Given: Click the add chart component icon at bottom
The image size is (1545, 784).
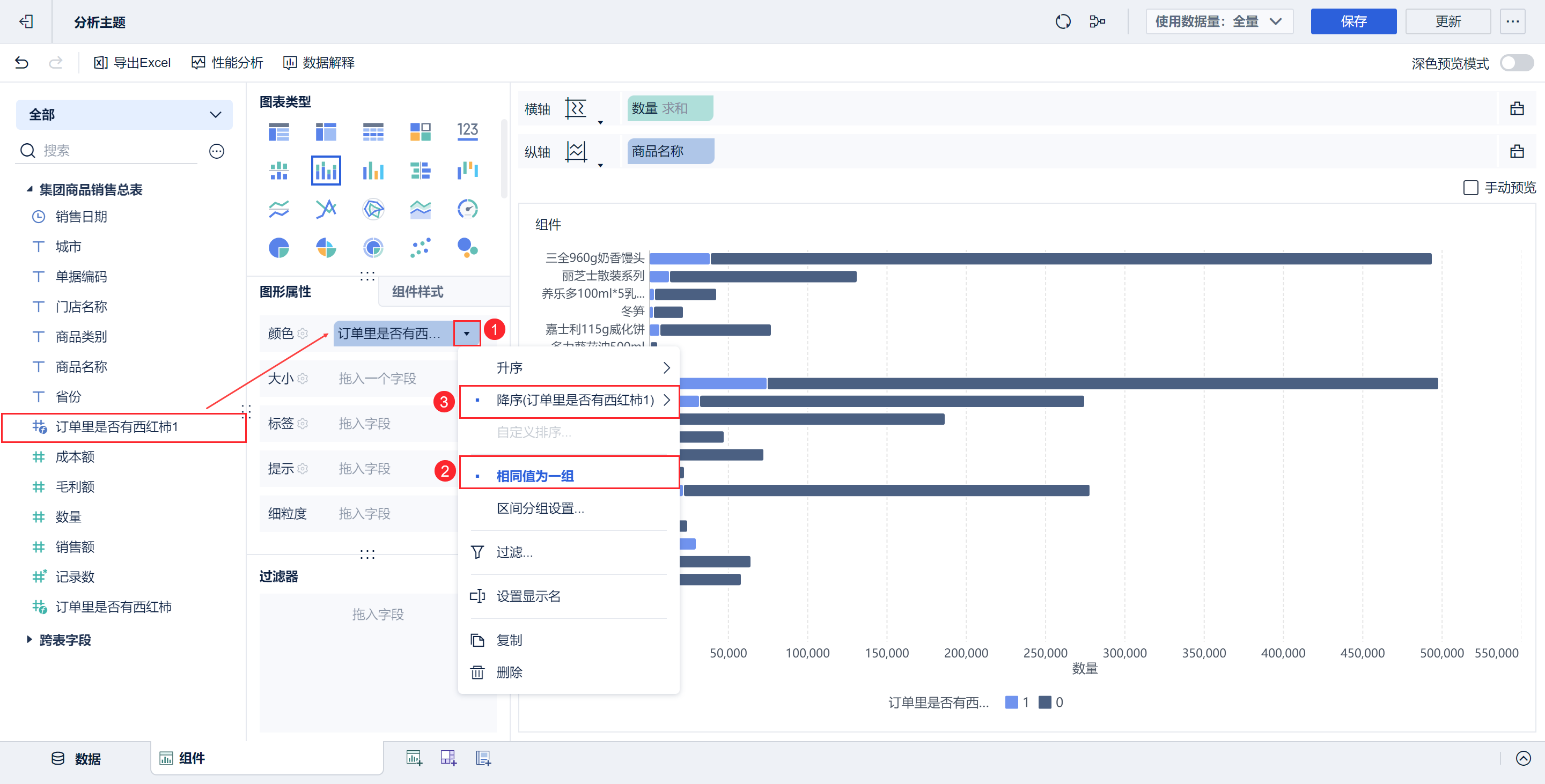Looking at the screenshot, I should tap(414, 758).
